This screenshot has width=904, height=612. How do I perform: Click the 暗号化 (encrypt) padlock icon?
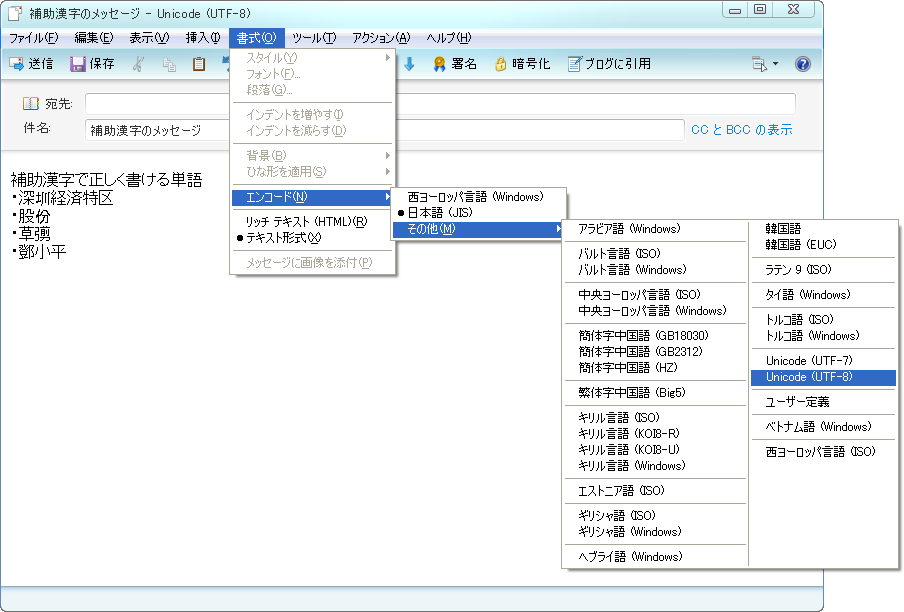pos(500,64)
